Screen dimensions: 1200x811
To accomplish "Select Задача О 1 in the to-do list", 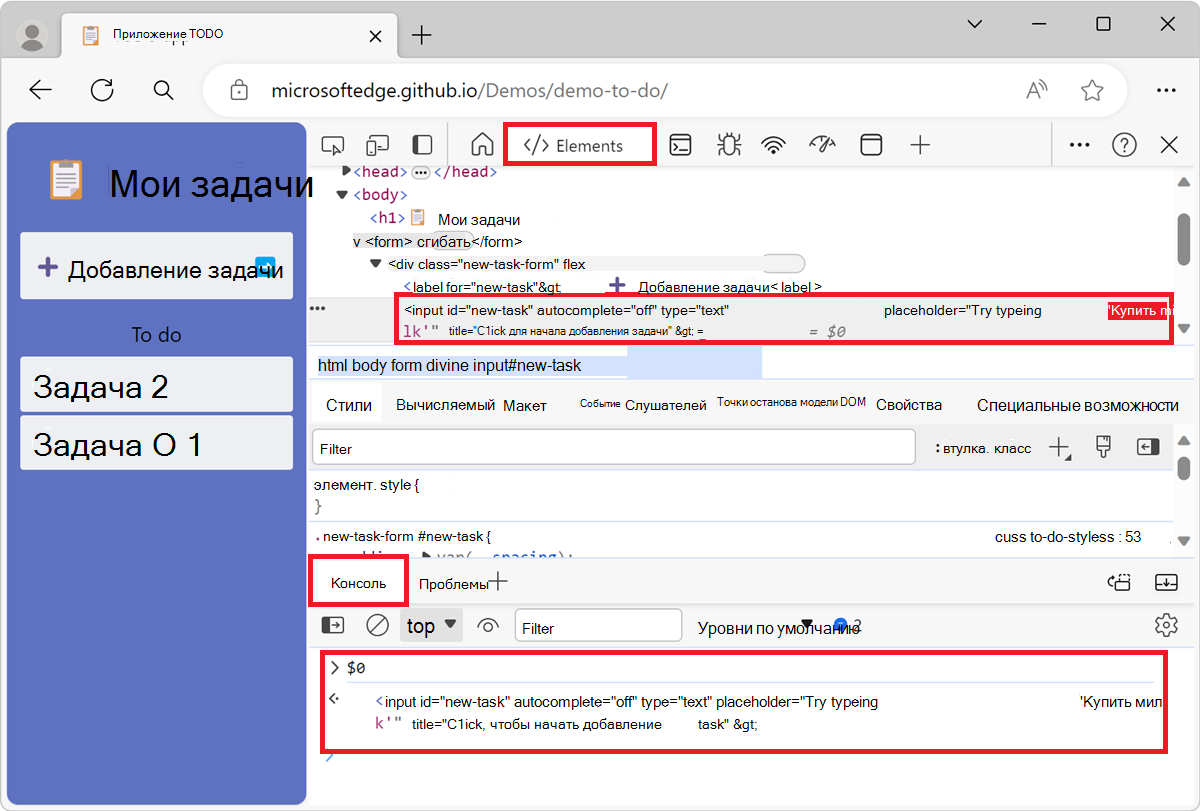I will 157,443.
